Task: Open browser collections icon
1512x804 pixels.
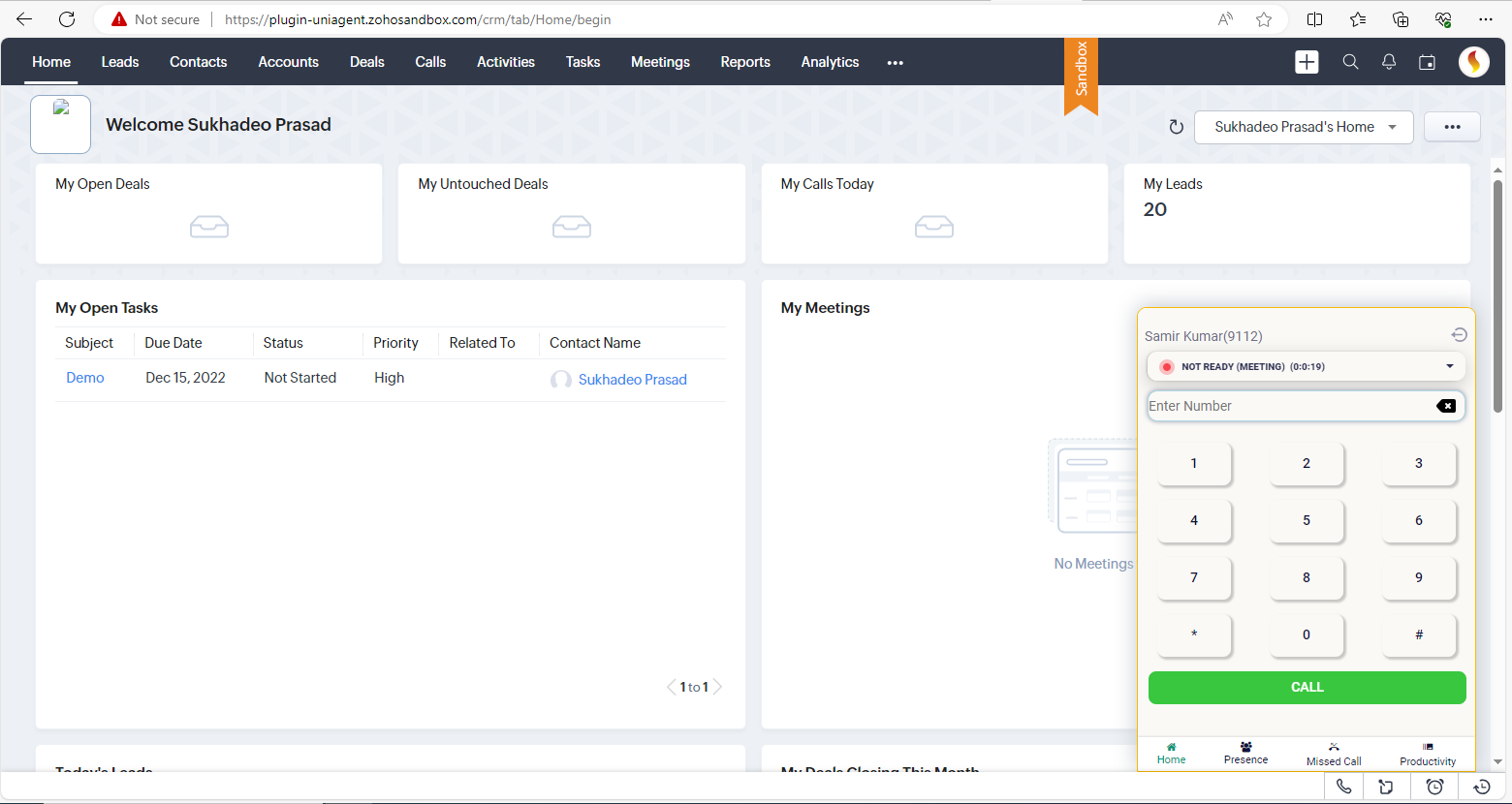Action: (1401, 19)
